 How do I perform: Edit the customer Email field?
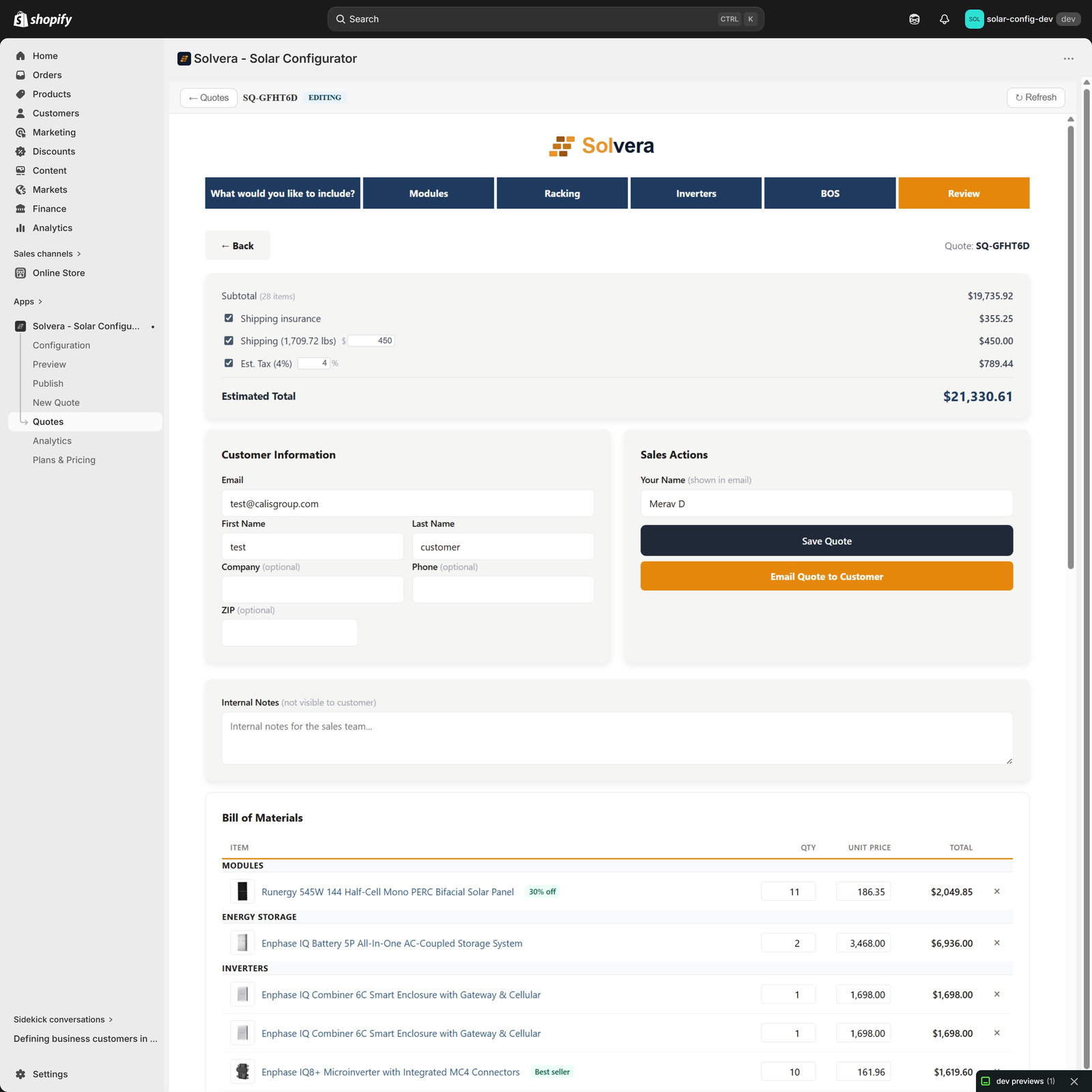pos(407,504)
